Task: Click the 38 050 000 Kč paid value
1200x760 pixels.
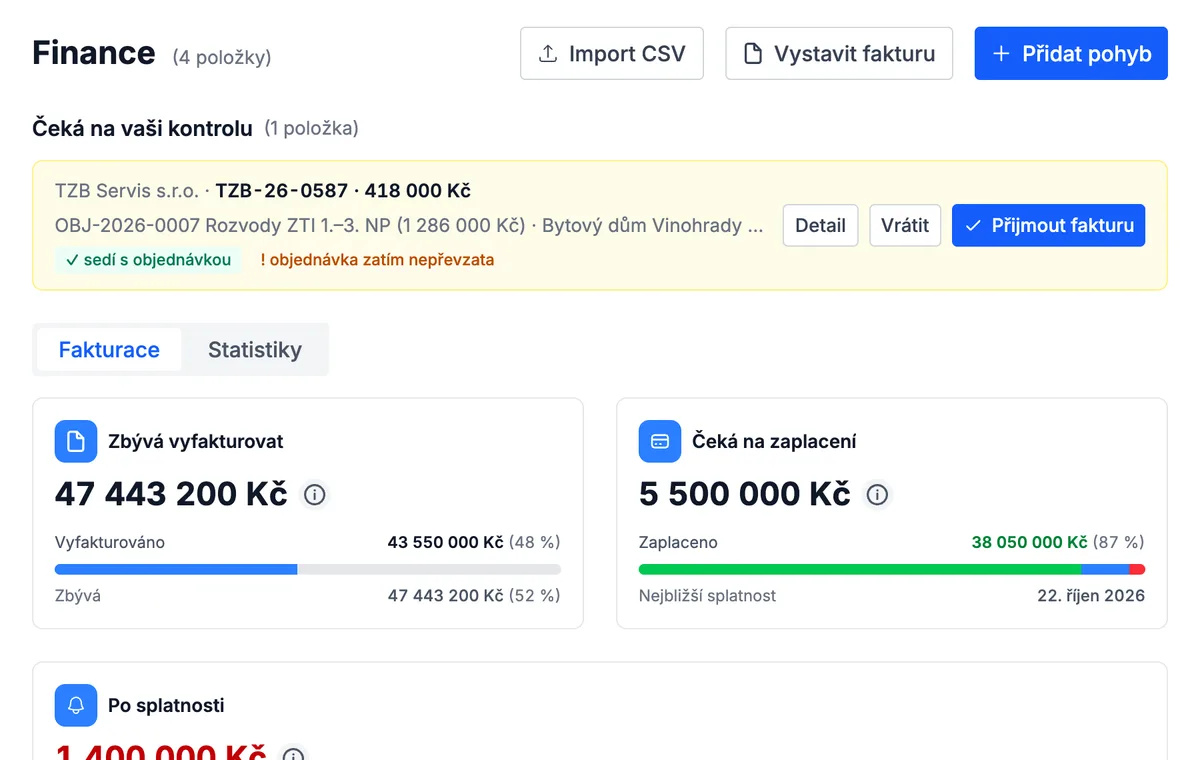Action: (x=1029, y=542)
